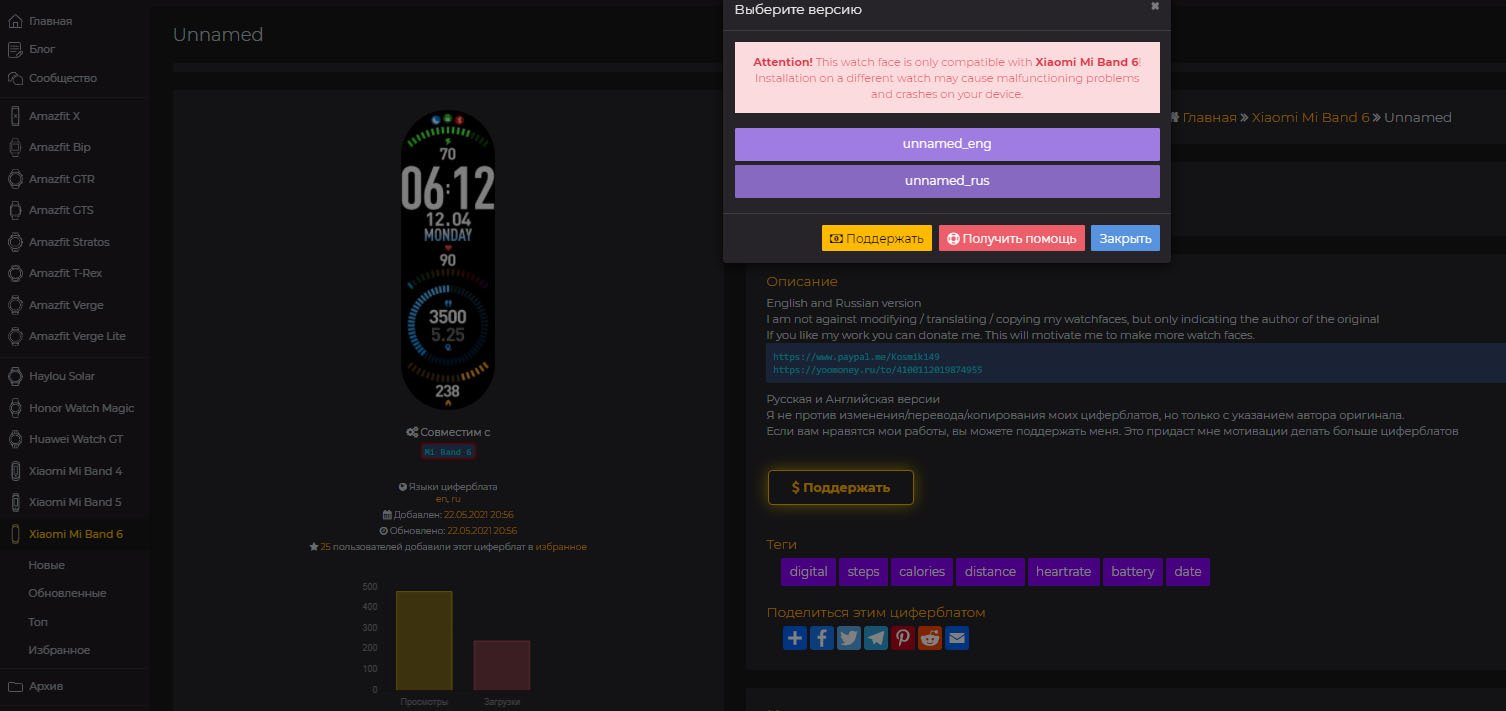This screenshot has width=1506, height=711.
Task: Share watch face on Twitter
Action: pos(849,638)
